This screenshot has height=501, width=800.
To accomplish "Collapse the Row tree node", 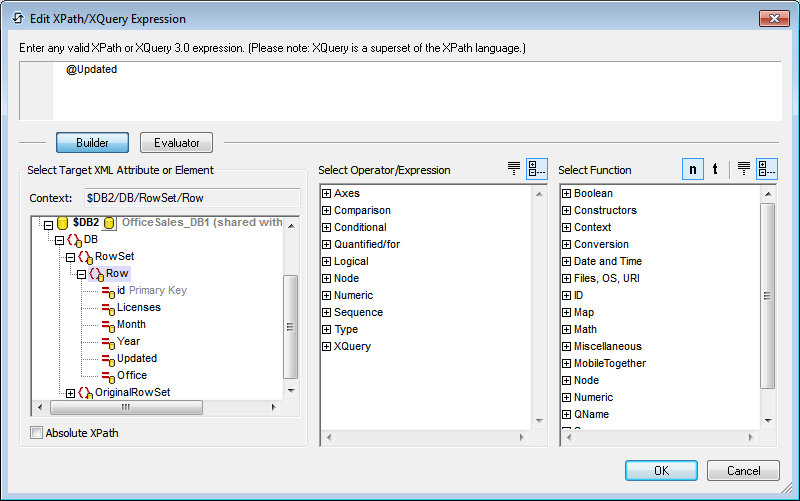I will click(82, 274).
